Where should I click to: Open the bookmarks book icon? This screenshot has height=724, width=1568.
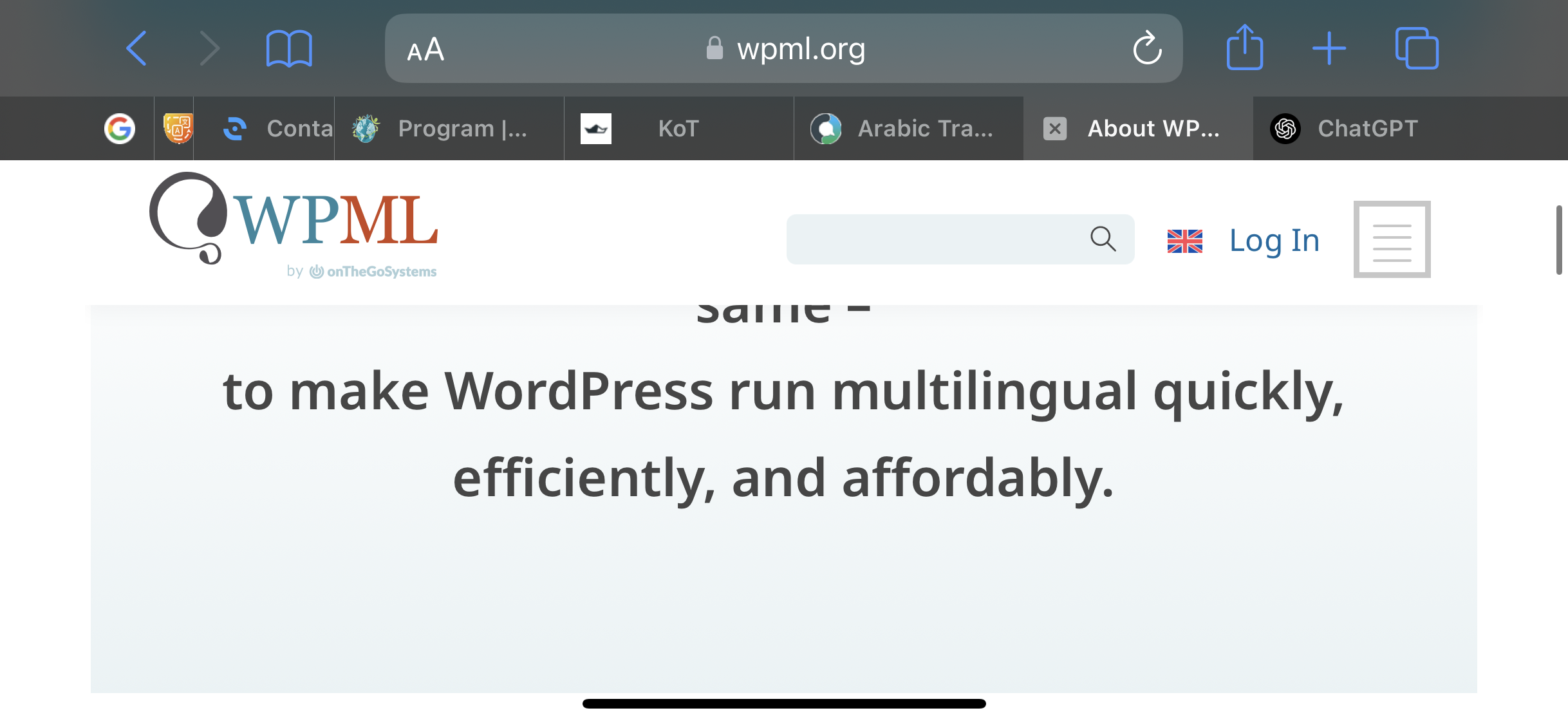[x=289, y=48]
